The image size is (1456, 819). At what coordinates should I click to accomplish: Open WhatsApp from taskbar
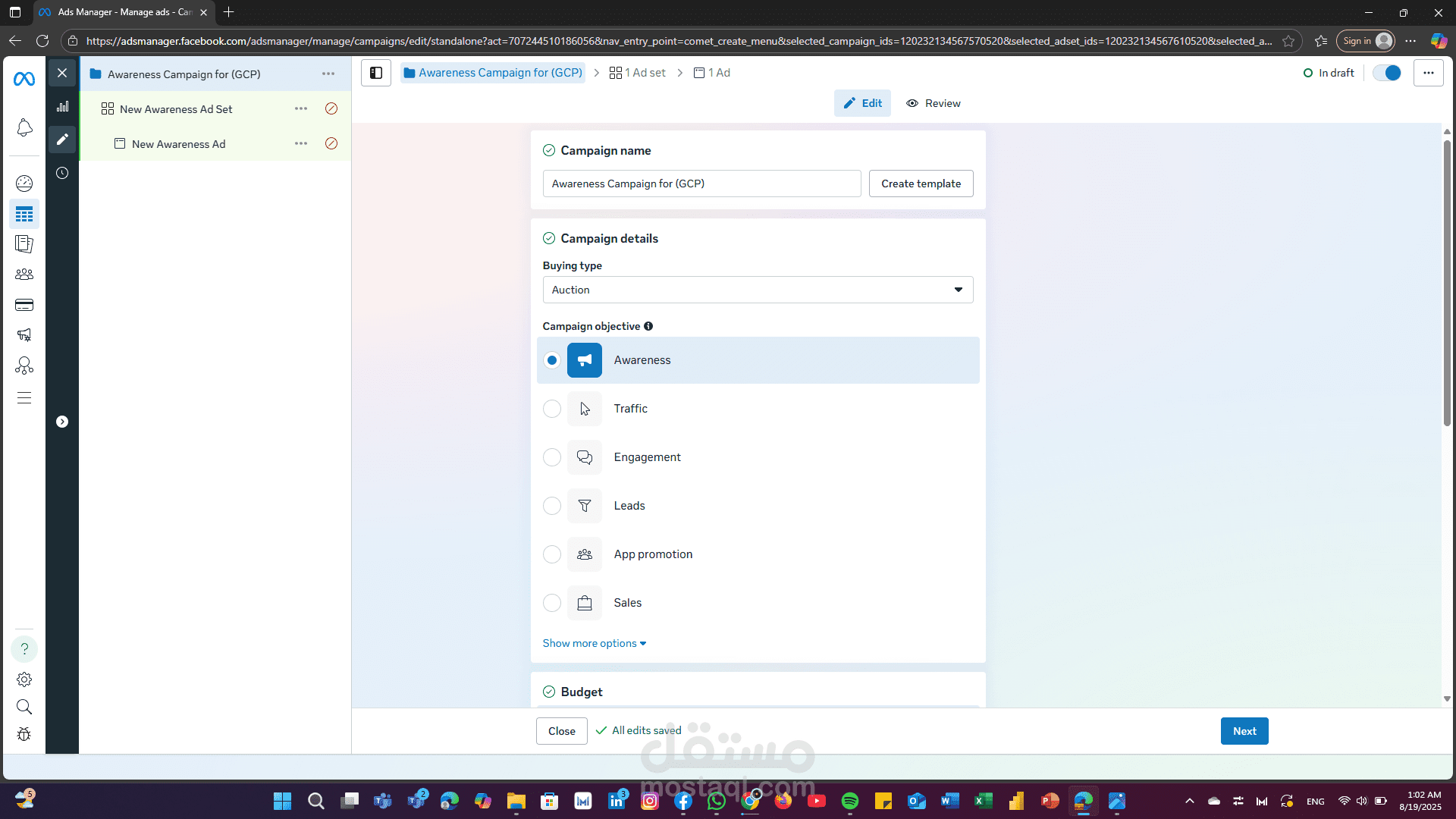717,801
